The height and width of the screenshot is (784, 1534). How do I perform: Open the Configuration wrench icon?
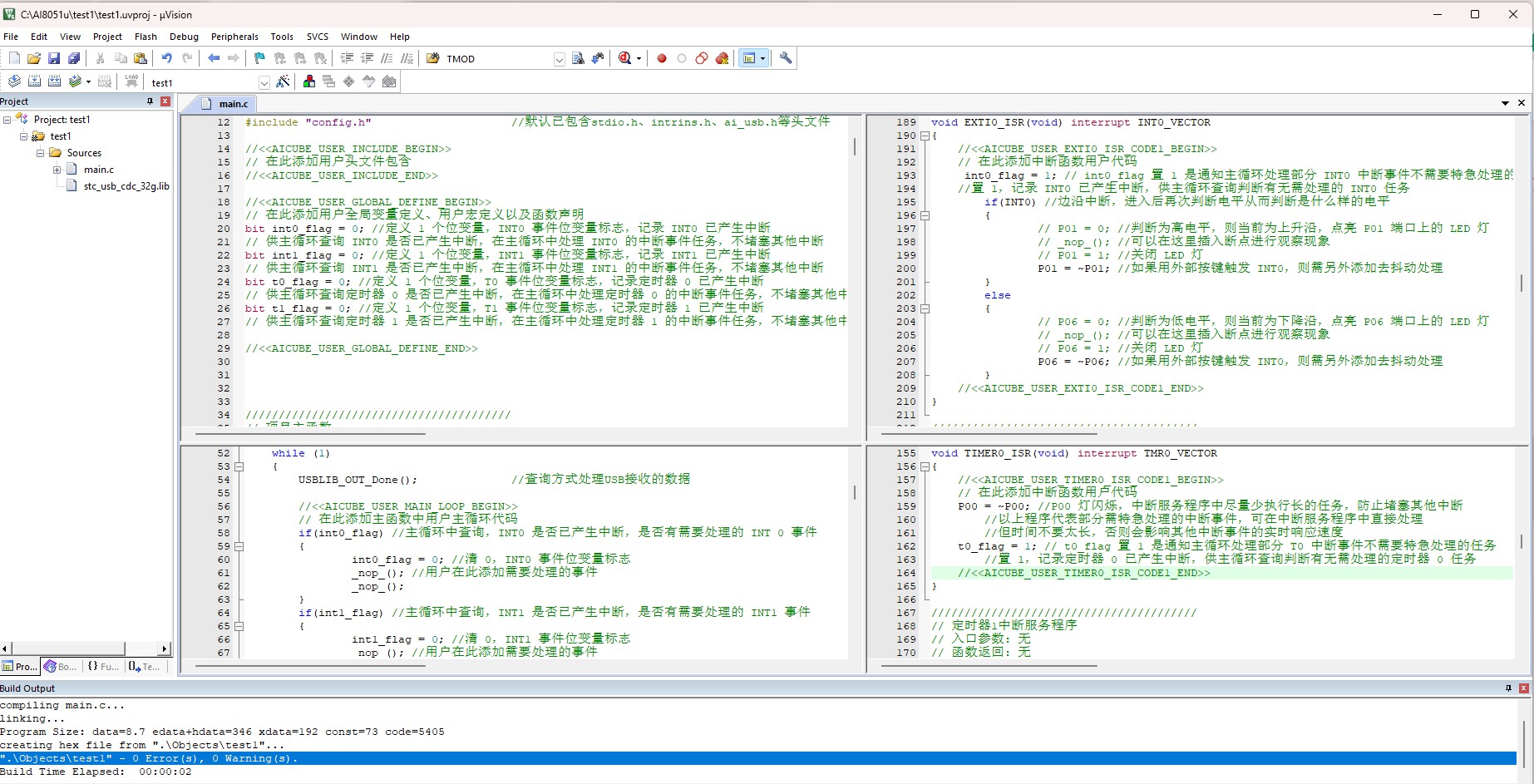click(x=786, y=58)
